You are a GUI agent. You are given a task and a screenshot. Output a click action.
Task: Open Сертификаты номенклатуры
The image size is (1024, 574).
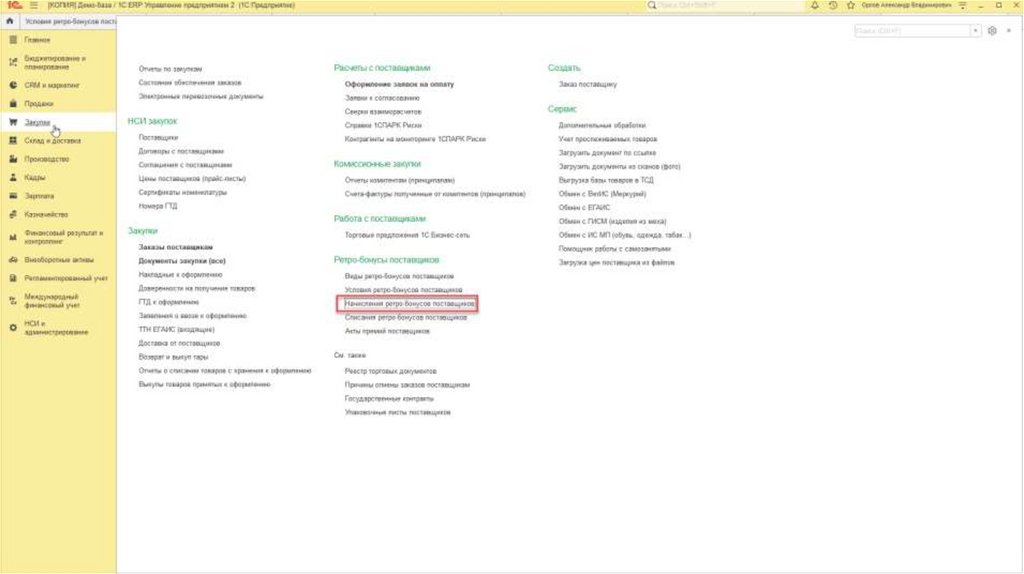coord(182,192)
